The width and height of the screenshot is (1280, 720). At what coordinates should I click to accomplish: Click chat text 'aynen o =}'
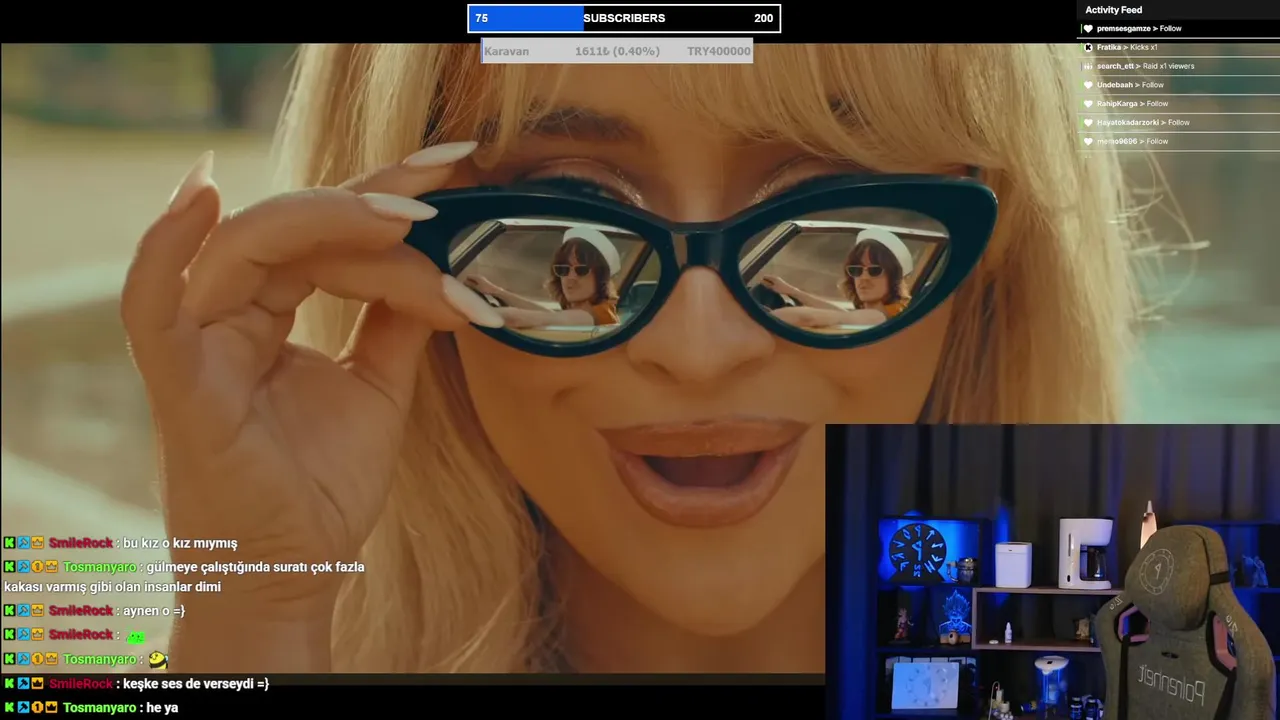click(154, 610)
